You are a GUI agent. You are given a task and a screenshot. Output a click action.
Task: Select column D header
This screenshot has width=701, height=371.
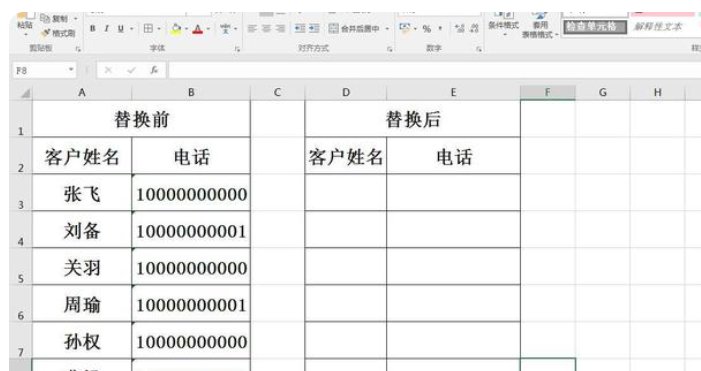coord(346,93)
